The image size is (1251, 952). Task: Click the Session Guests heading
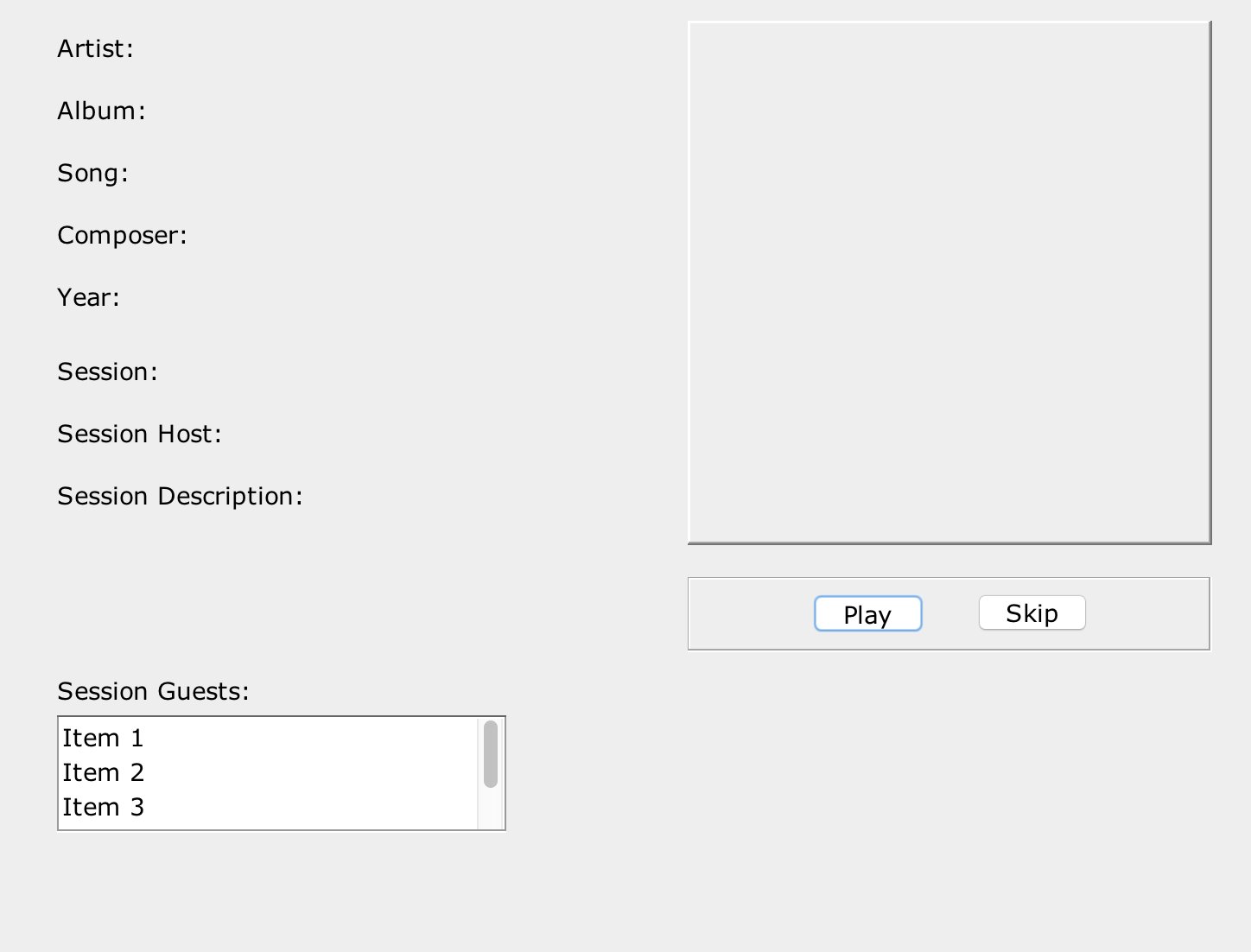tap(153, 691)
